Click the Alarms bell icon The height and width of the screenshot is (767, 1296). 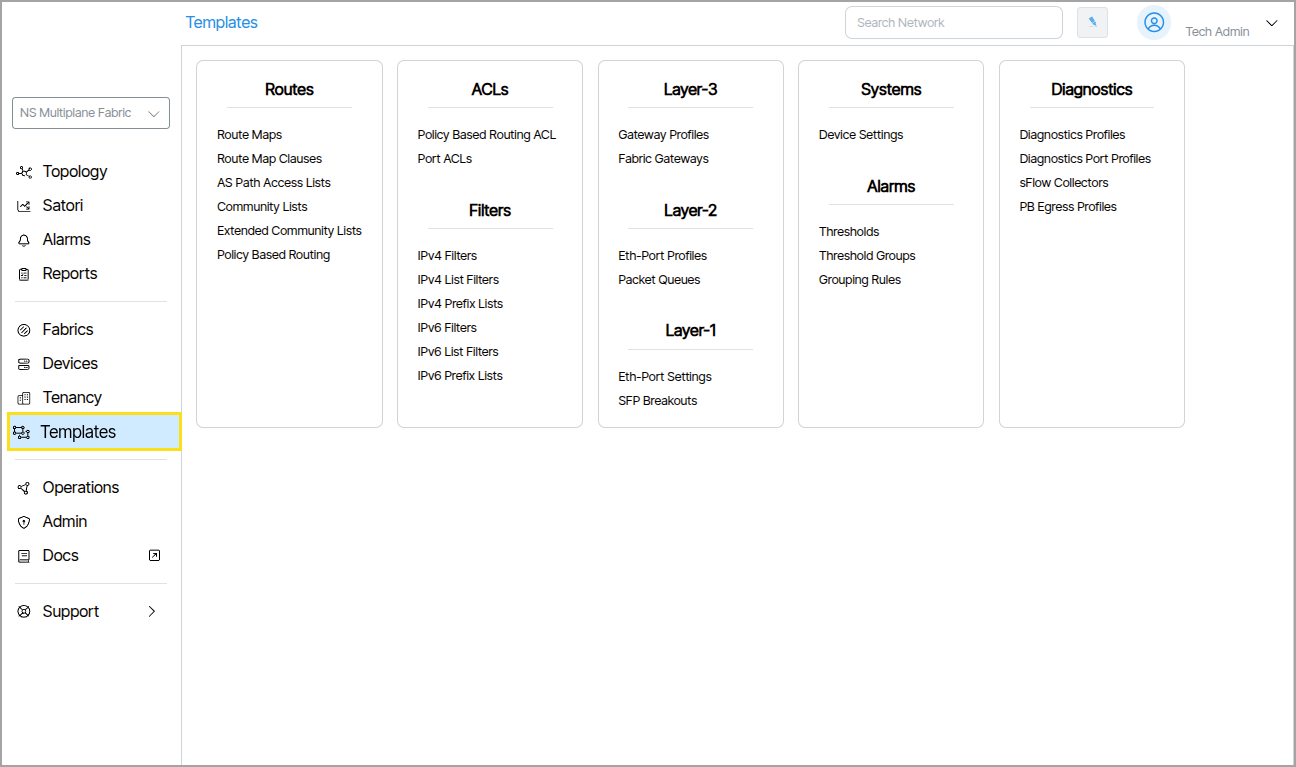[24, 240]
